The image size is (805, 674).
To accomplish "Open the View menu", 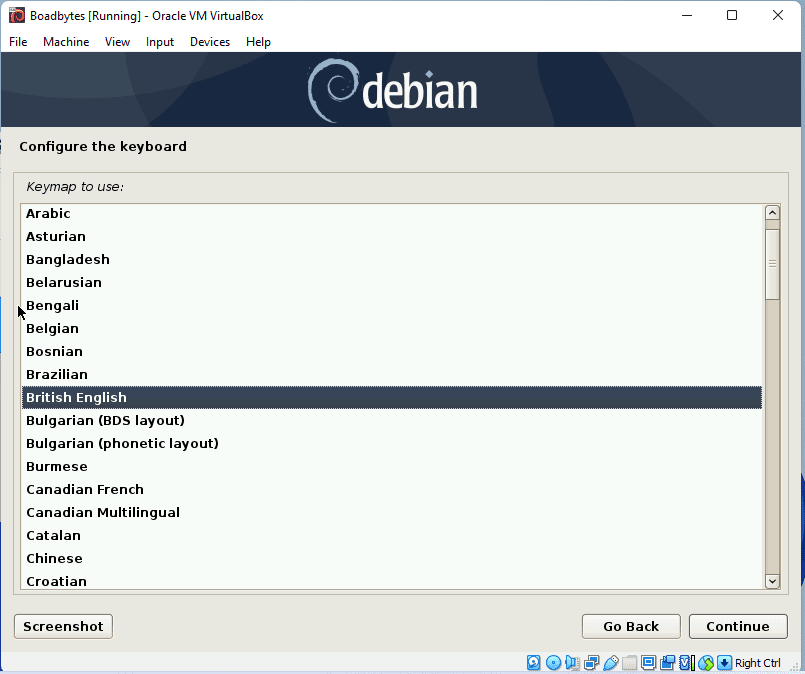I will click(118, 42).
